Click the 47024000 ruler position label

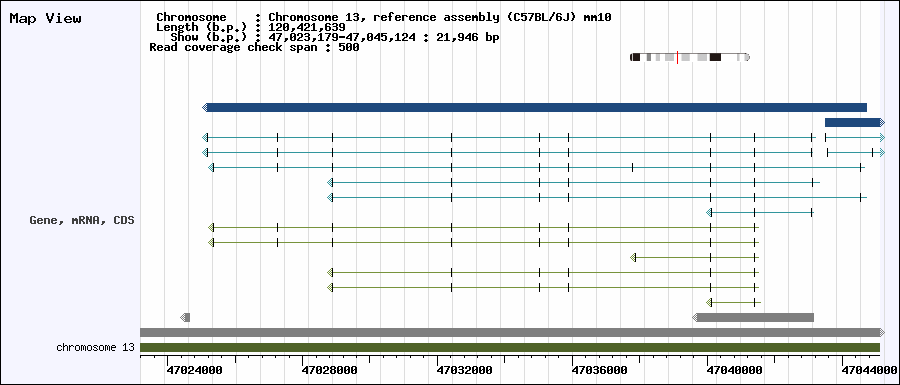195,370
